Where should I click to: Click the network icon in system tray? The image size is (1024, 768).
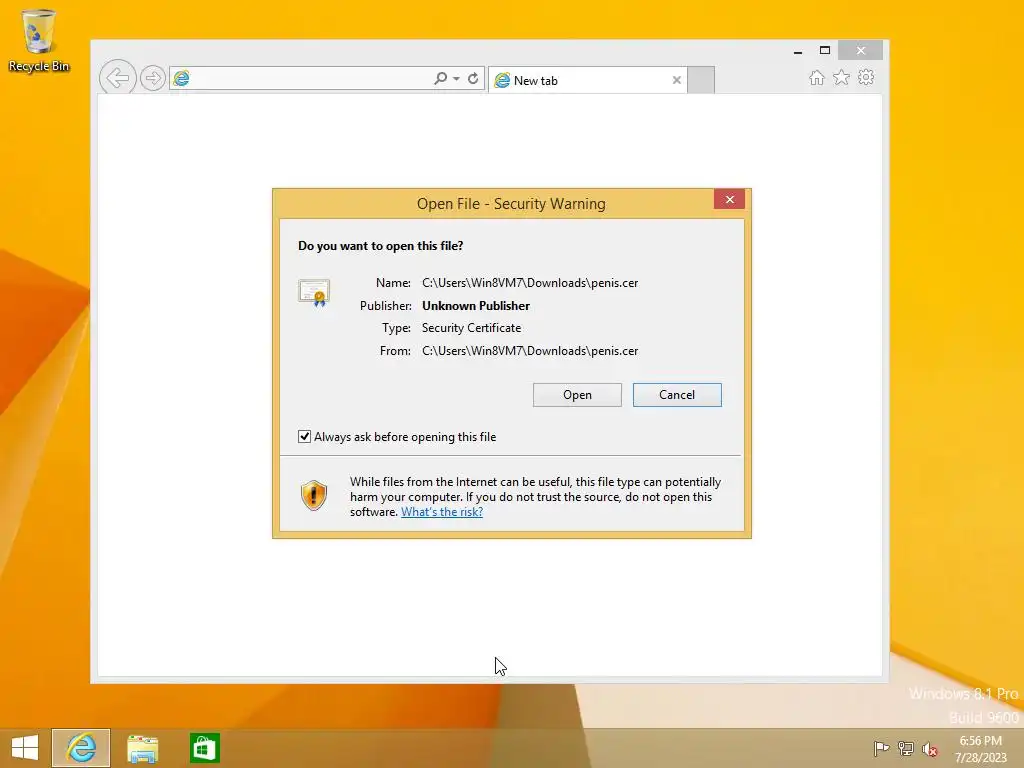point(906,749)
